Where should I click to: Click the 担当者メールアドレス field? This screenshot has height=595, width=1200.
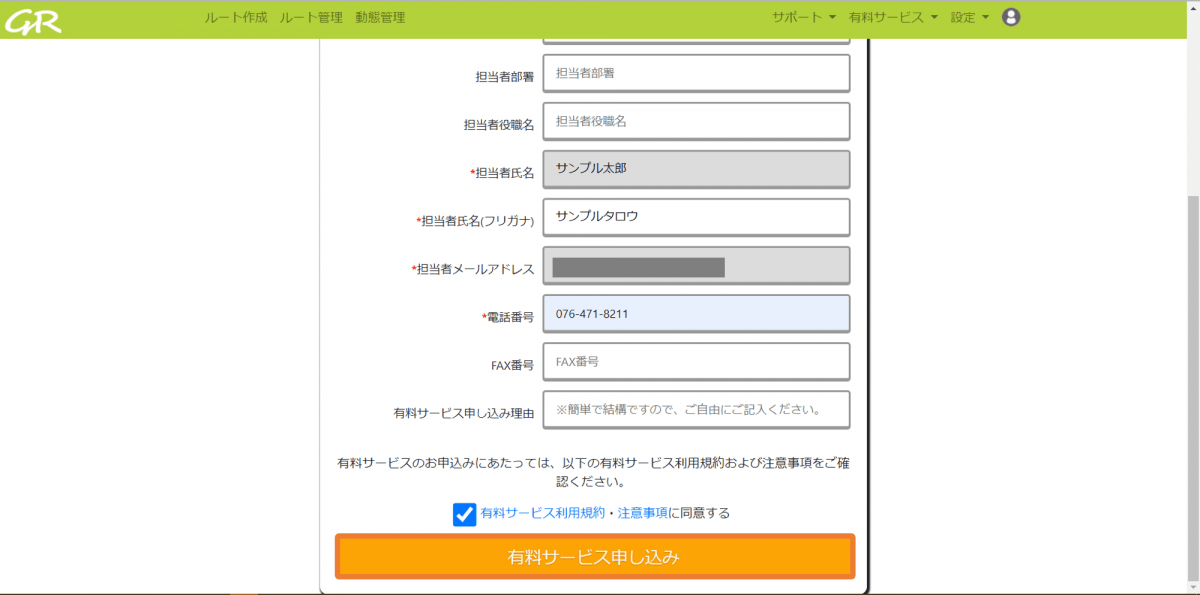point(696,266)
